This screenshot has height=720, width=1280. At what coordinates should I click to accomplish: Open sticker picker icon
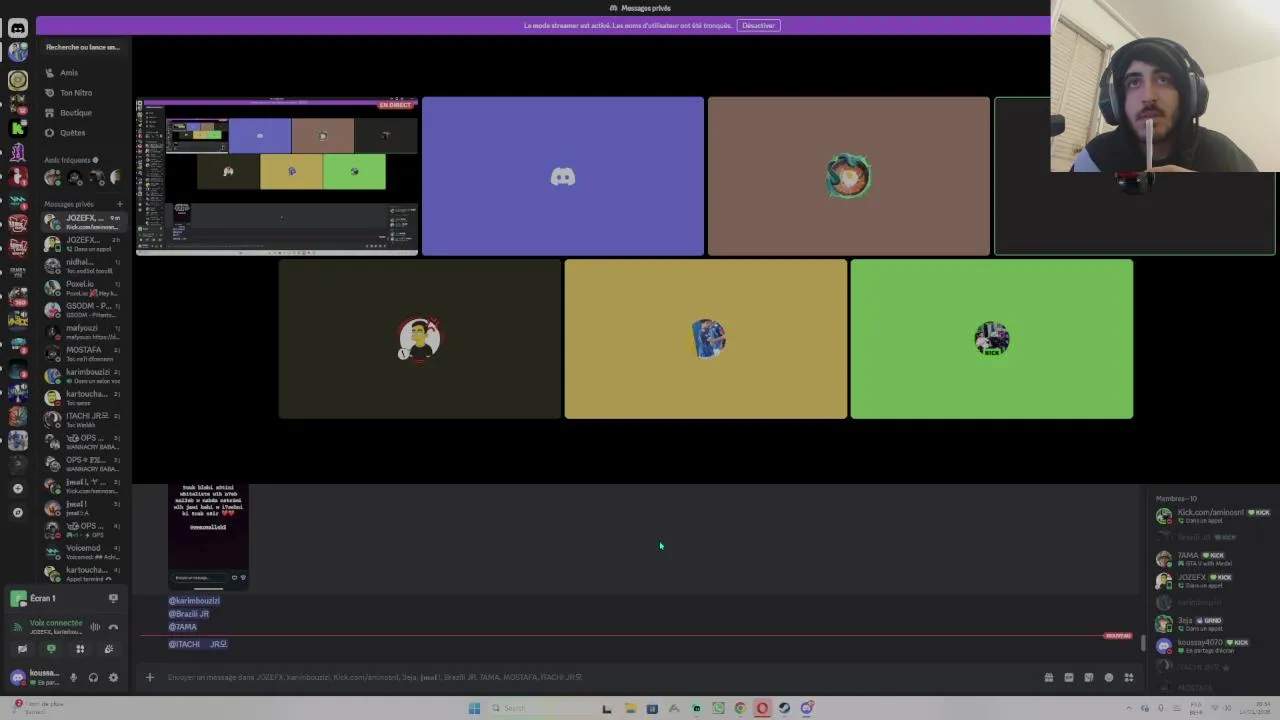1088,677
